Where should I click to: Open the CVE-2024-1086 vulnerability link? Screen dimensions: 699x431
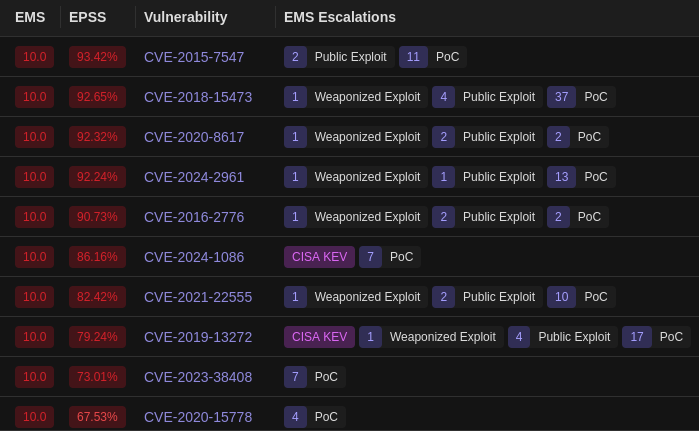click(194, 257)
